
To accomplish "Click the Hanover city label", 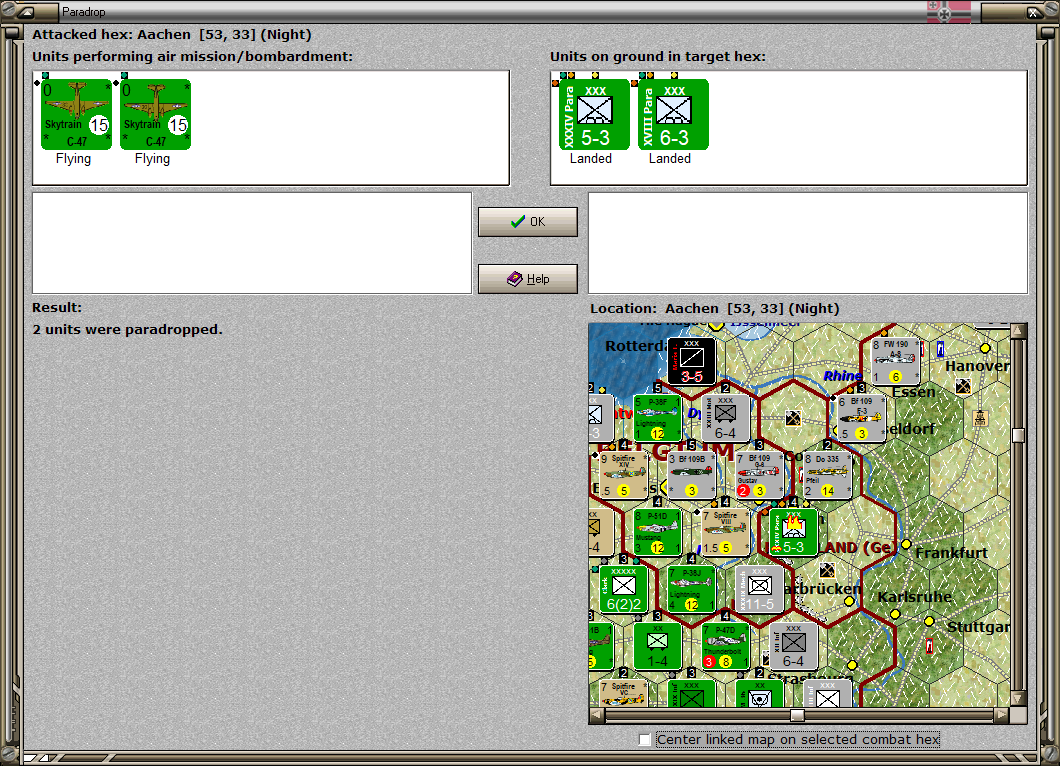I will click(977, 366).
